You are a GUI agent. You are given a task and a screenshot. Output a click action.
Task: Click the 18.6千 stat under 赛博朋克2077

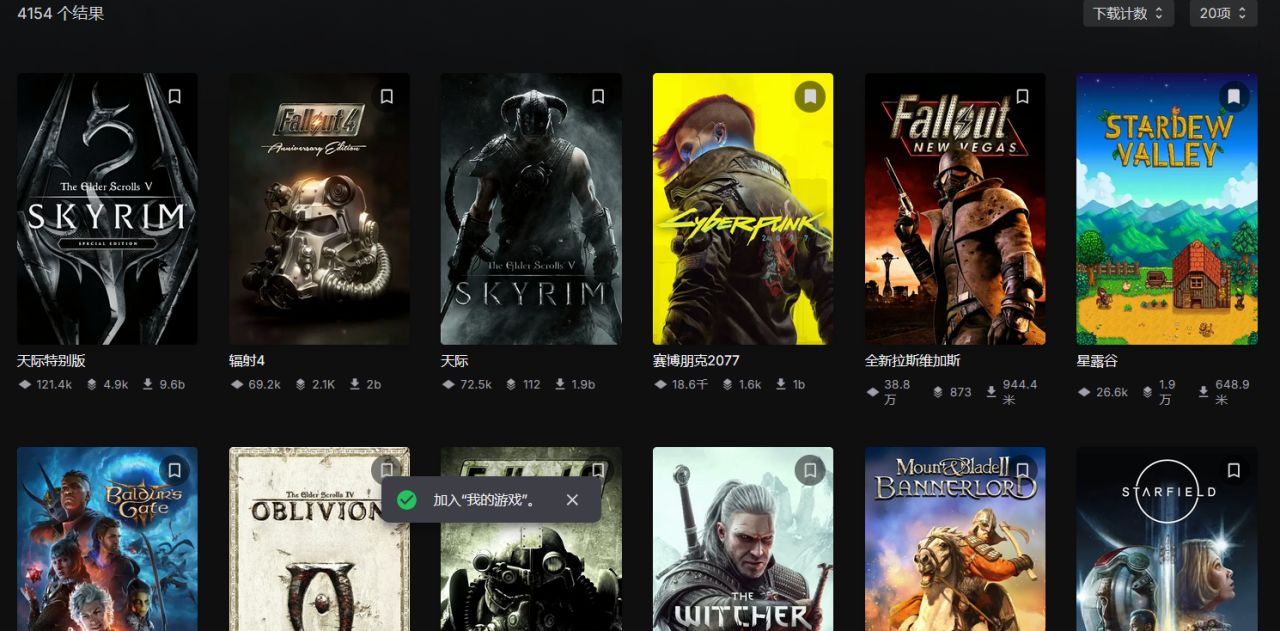coord(690,385)
